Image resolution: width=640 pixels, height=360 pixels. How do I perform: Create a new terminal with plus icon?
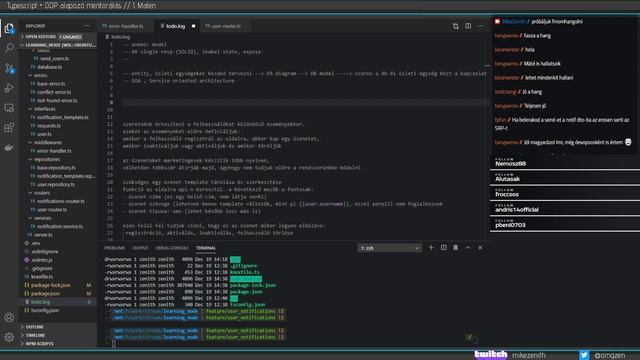point(431,247)
